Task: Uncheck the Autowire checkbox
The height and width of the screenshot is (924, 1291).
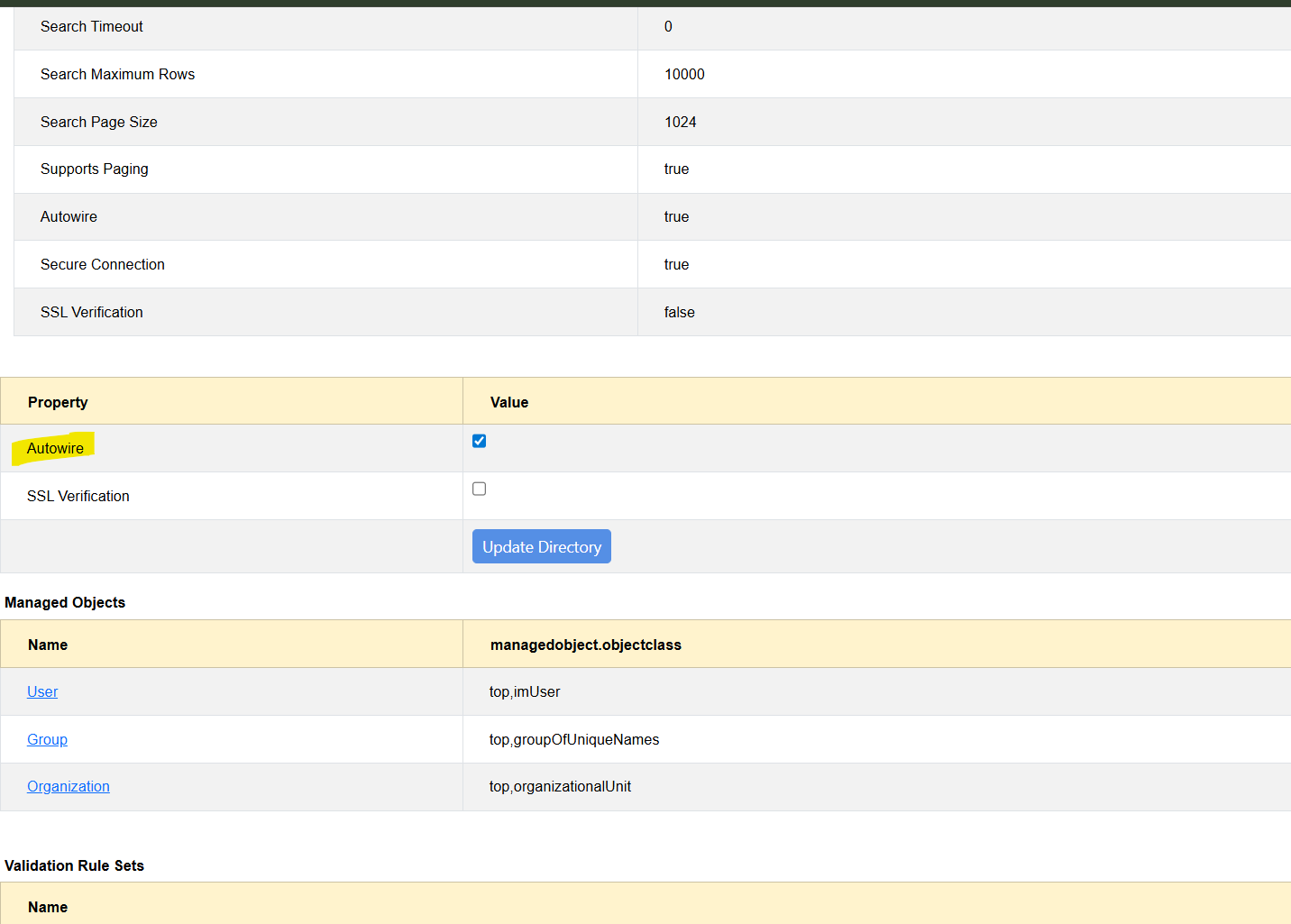Action: tap(479, 441)
